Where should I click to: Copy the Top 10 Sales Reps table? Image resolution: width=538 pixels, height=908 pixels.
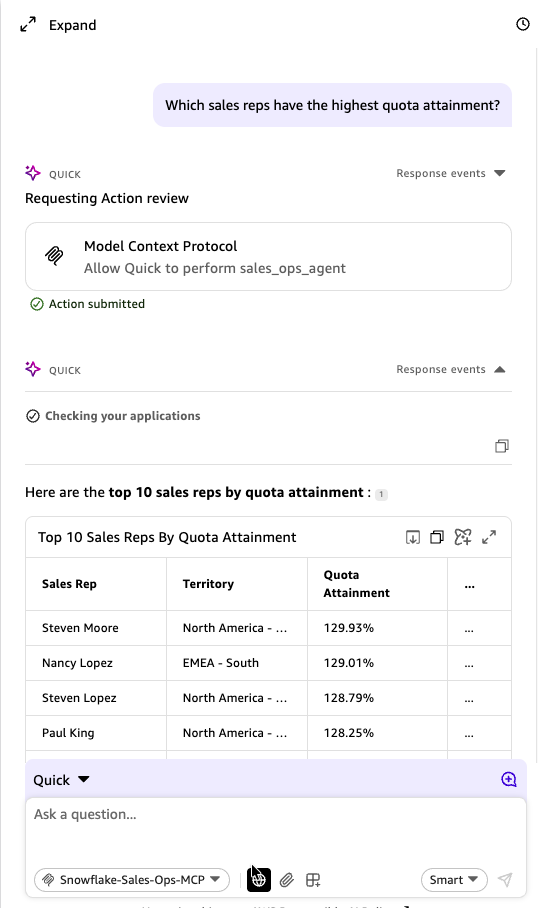(437, 537)
